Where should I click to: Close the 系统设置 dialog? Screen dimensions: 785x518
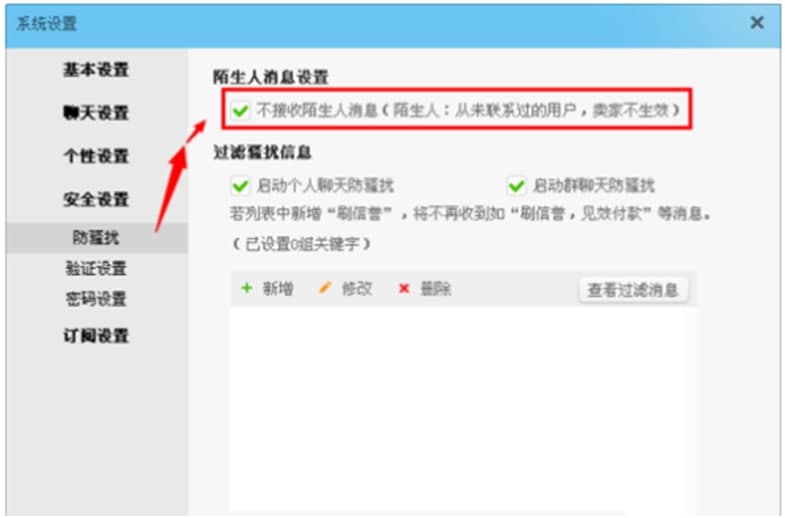757,23
